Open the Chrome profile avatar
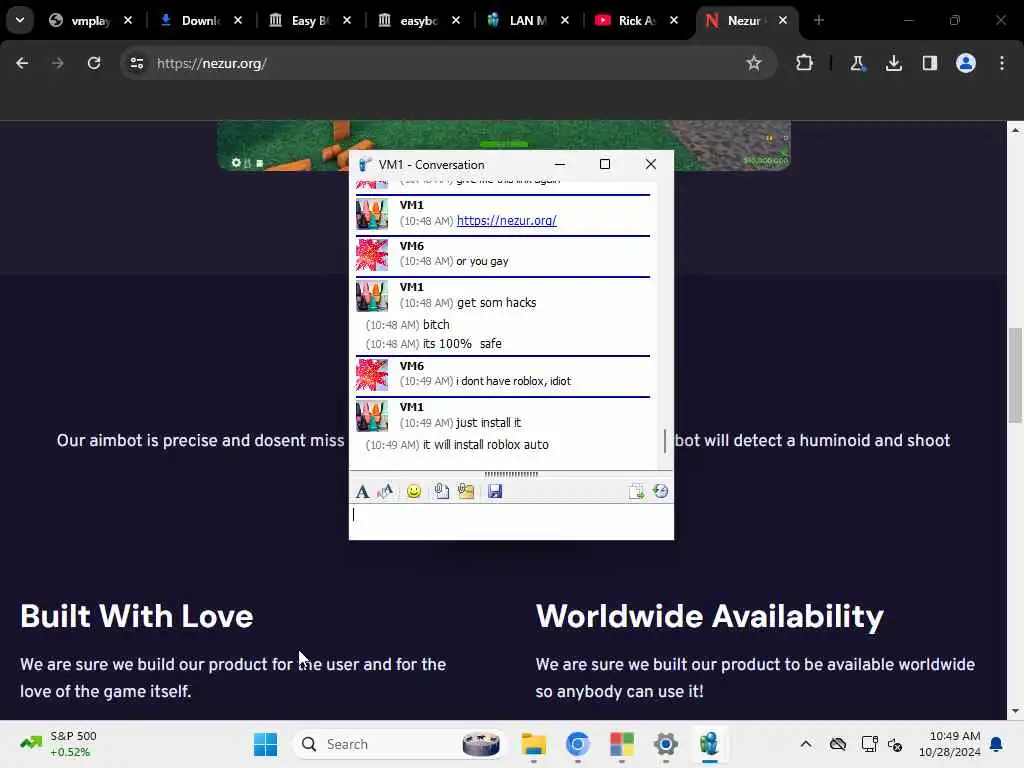The width and height of the screenshot is (1024, 768). click(x=966, y=63)
